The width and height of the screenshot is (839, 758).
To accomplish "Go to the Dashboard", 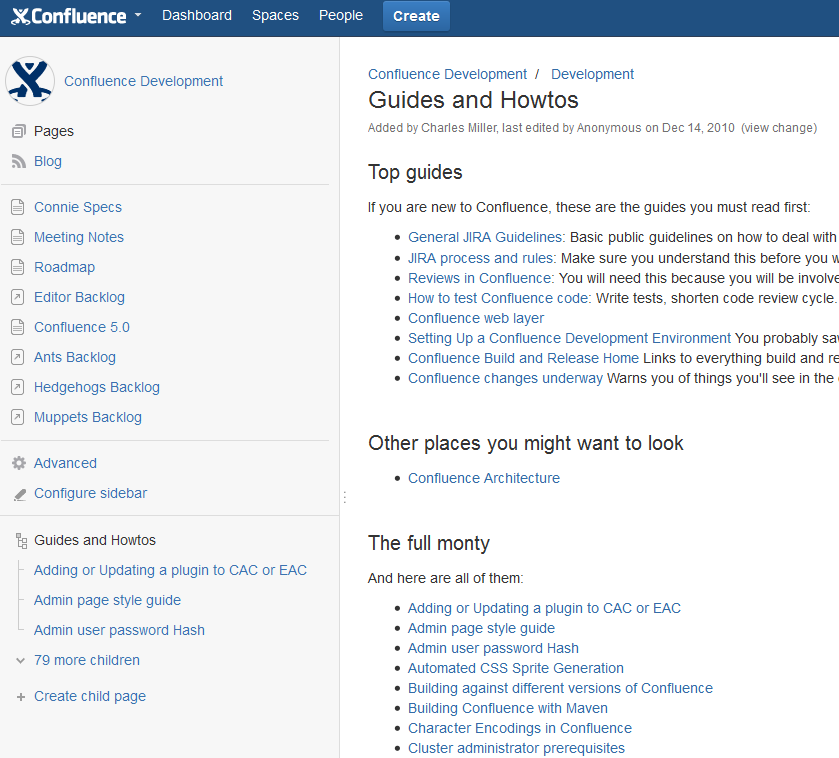I will click(197, 15).
